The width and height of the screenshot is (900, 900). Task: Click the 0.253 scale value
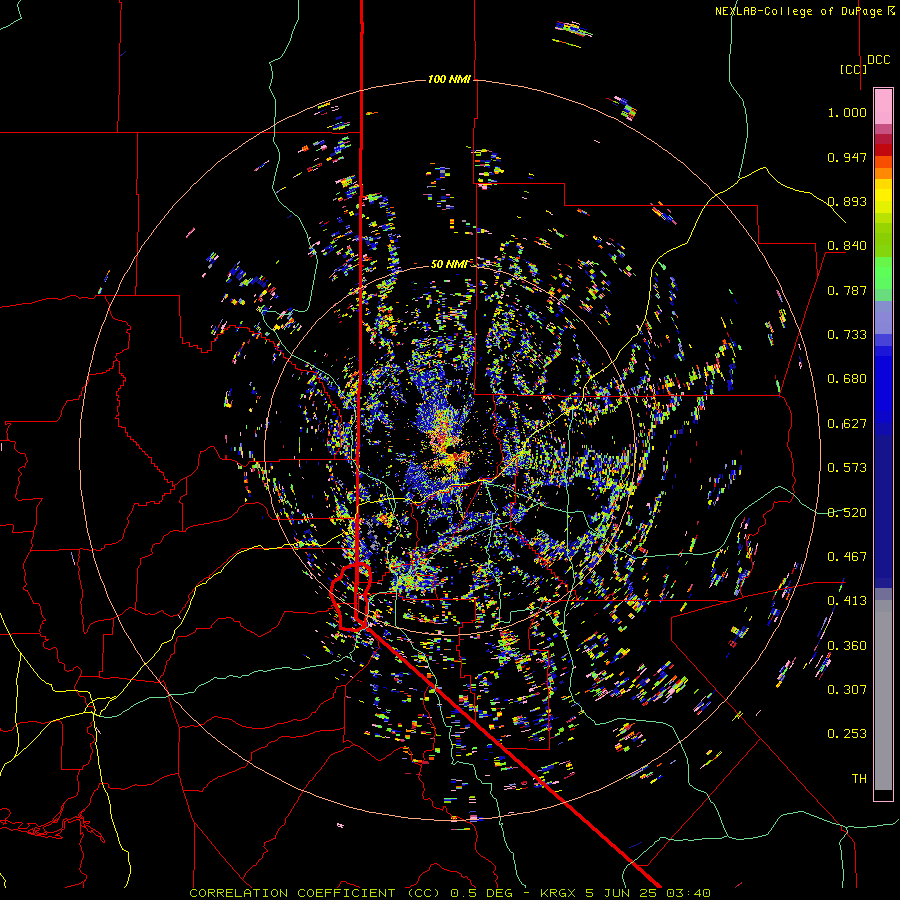click(x=847, y=734)
